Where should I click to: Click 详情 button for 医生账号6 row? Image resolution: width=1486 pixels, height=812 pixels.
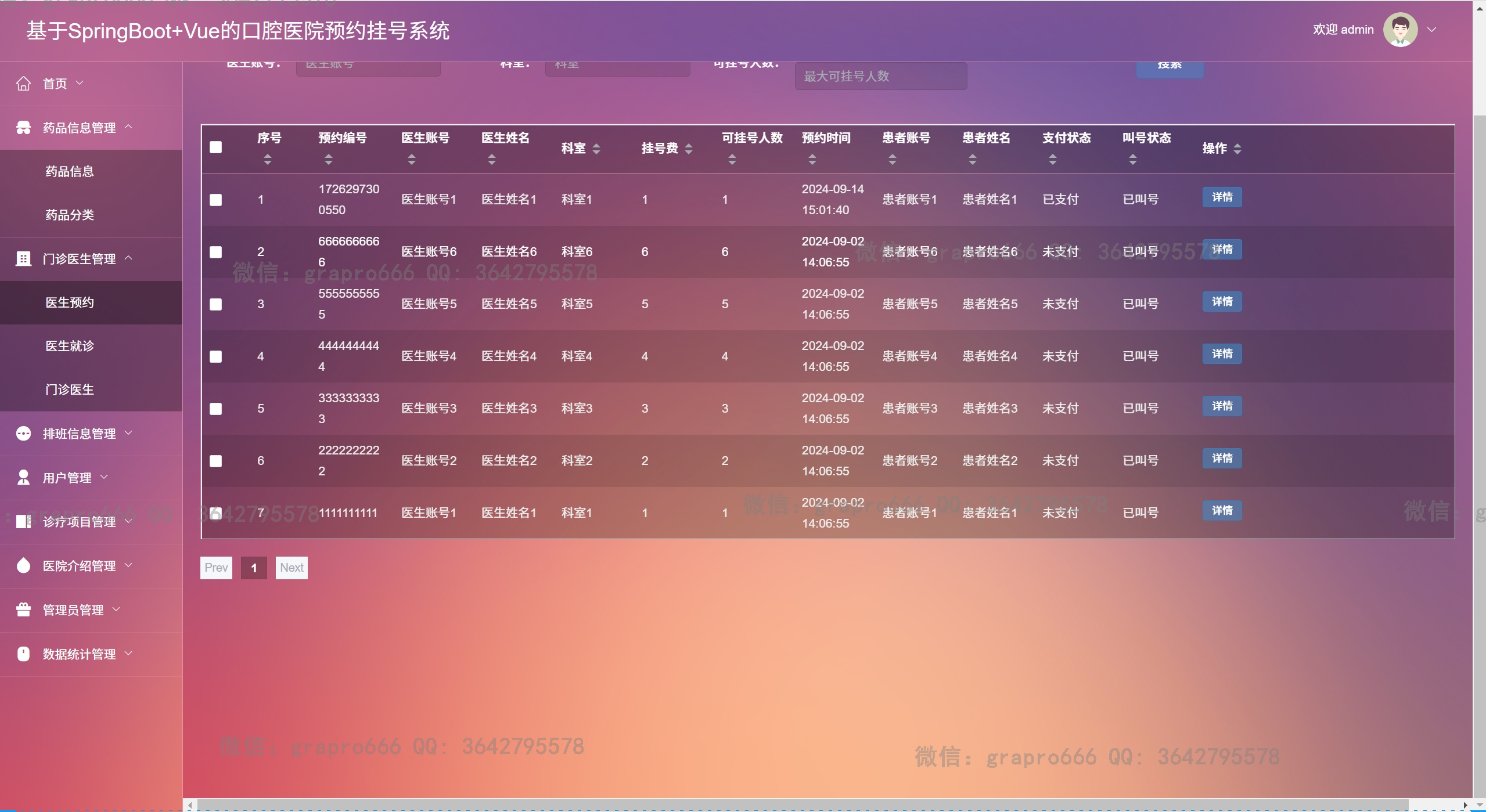point(1222,250)
